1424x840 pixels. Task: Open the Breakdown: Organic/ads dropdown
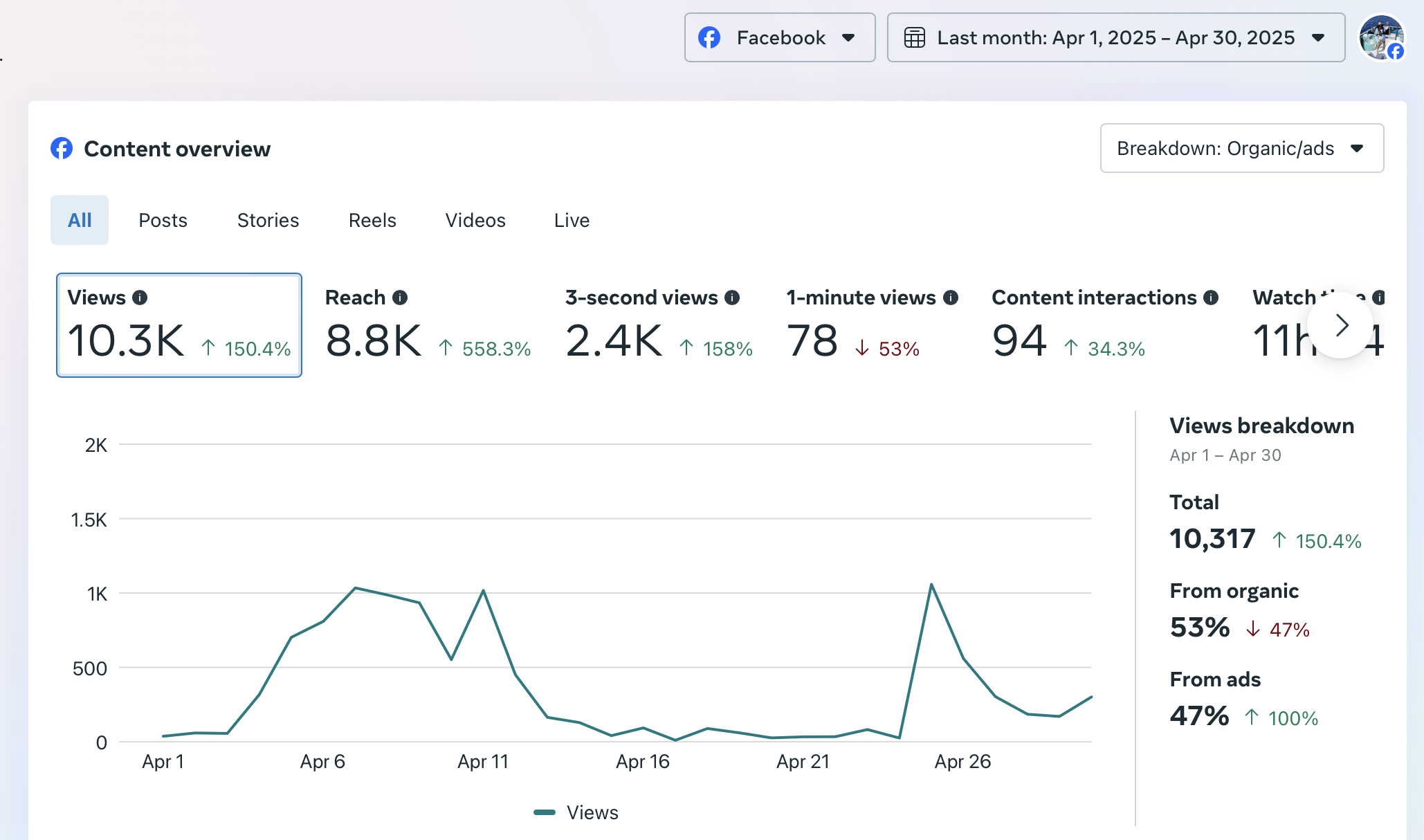(x=1241, y=148)
